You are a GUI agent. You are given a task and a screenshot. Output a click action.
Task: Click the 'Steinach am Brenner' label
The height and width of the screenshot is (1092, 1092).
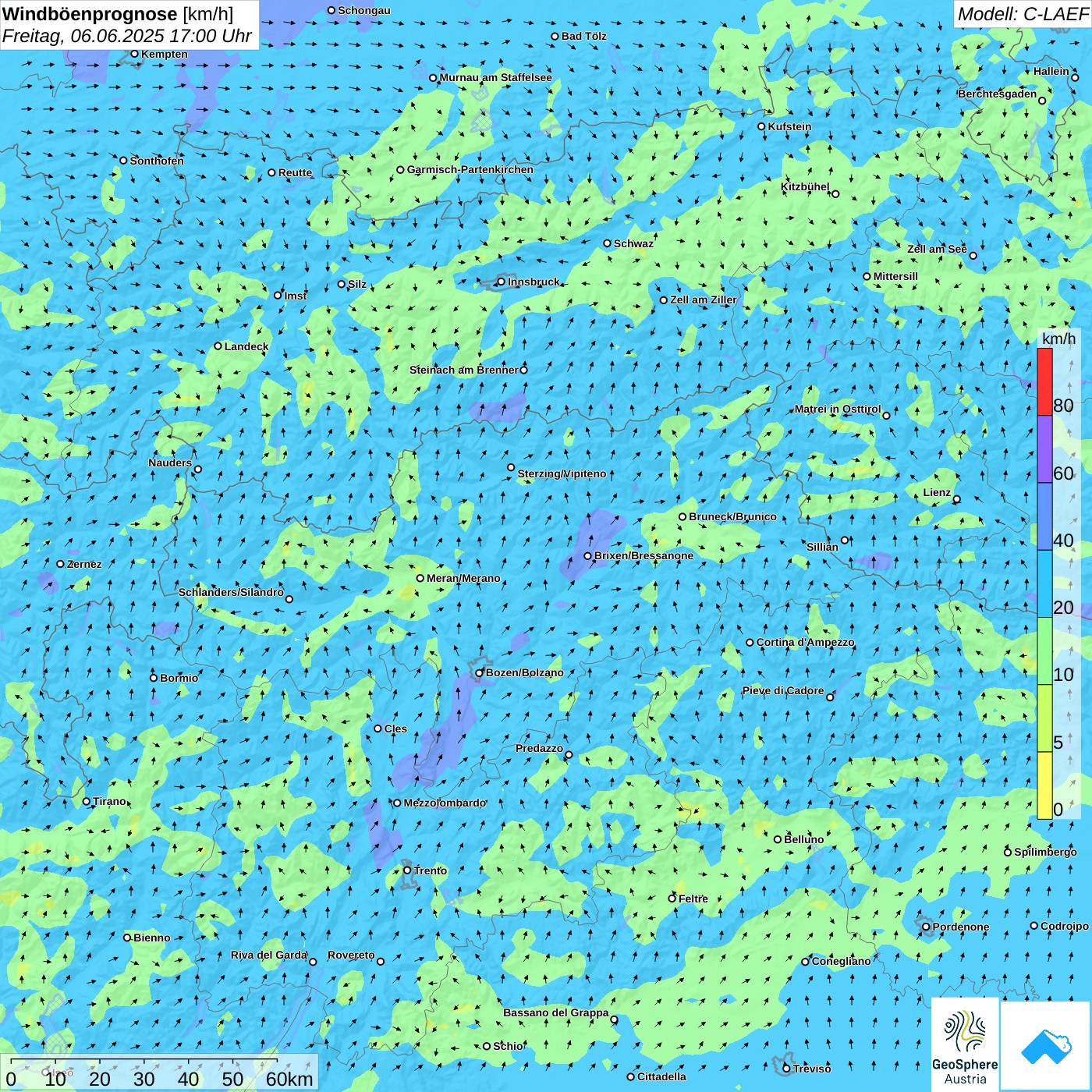(x=464, y=370)
